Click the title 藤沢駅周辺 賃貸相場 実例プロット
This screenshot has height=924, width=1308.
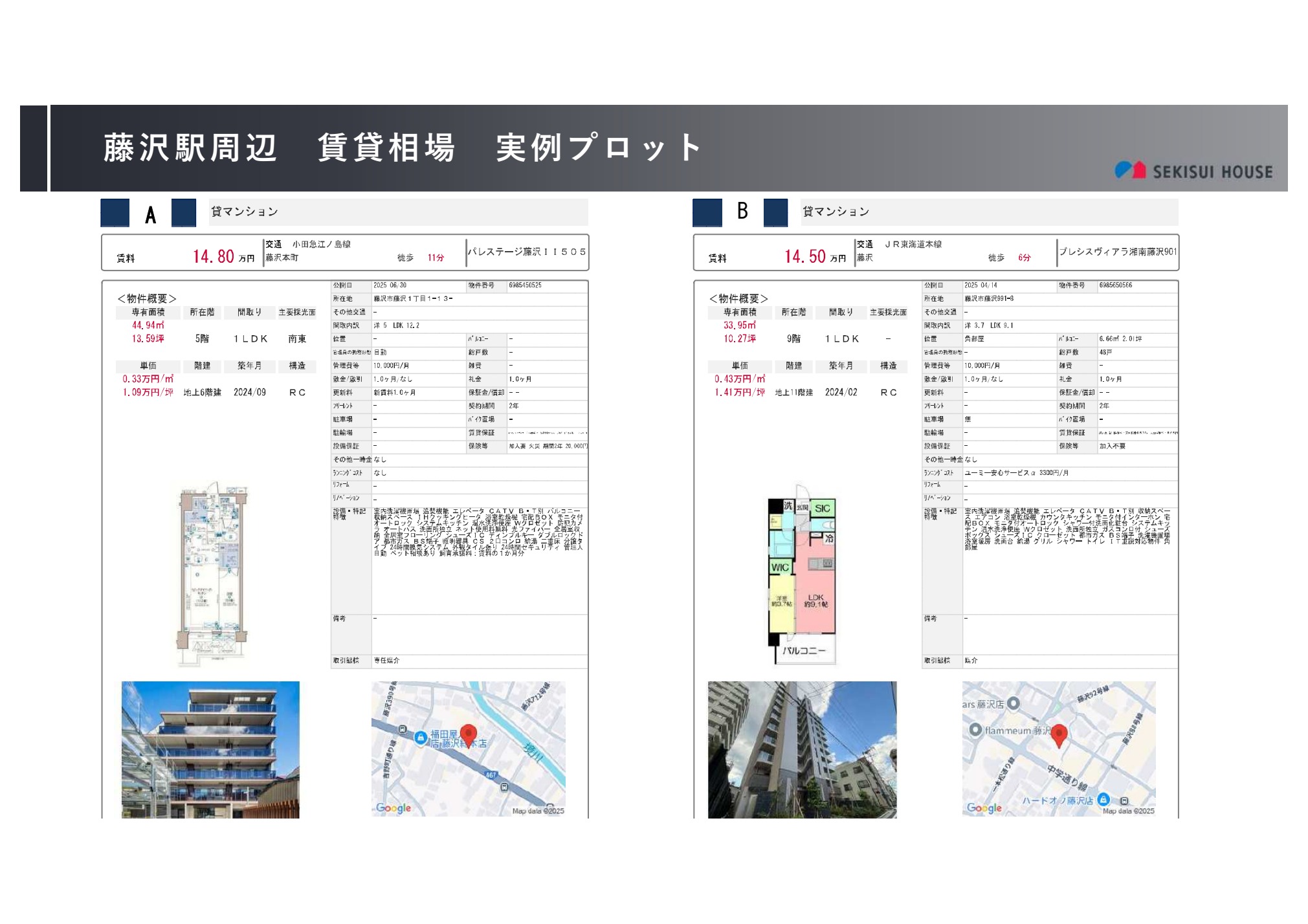tap(403, 148)
